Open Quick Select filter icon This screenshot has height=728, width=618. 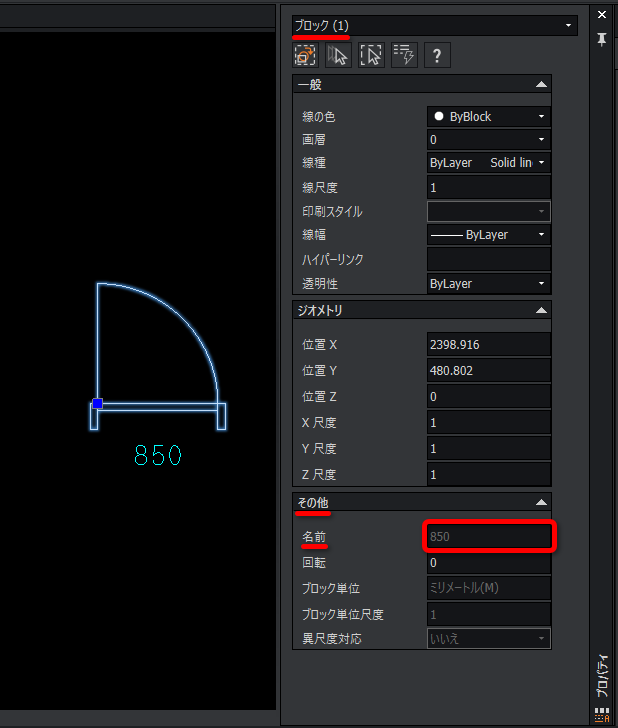click(403, 55)
